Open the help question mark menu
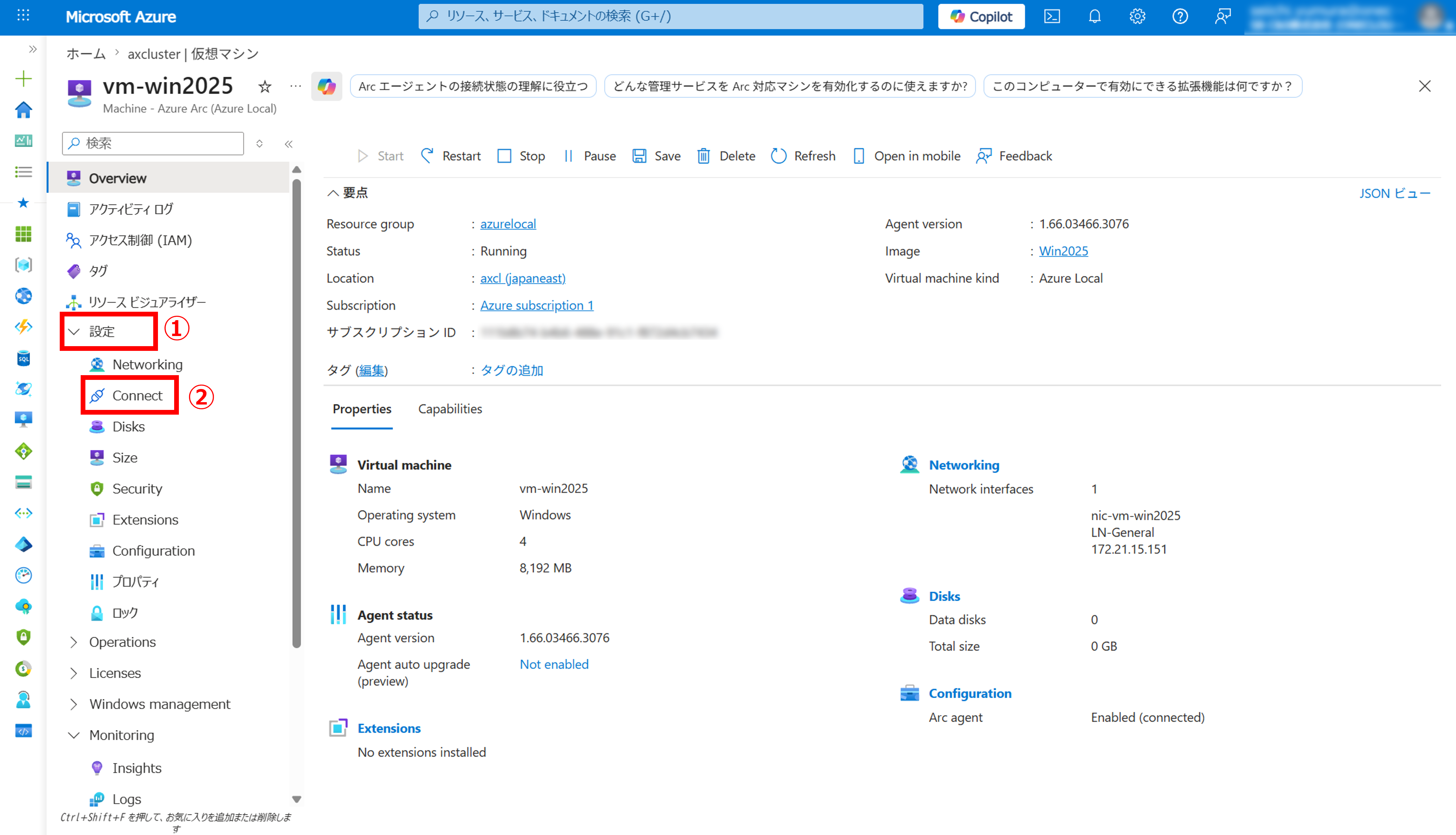This screenshot has height=835, width=1456. [x=1180, y=16]
